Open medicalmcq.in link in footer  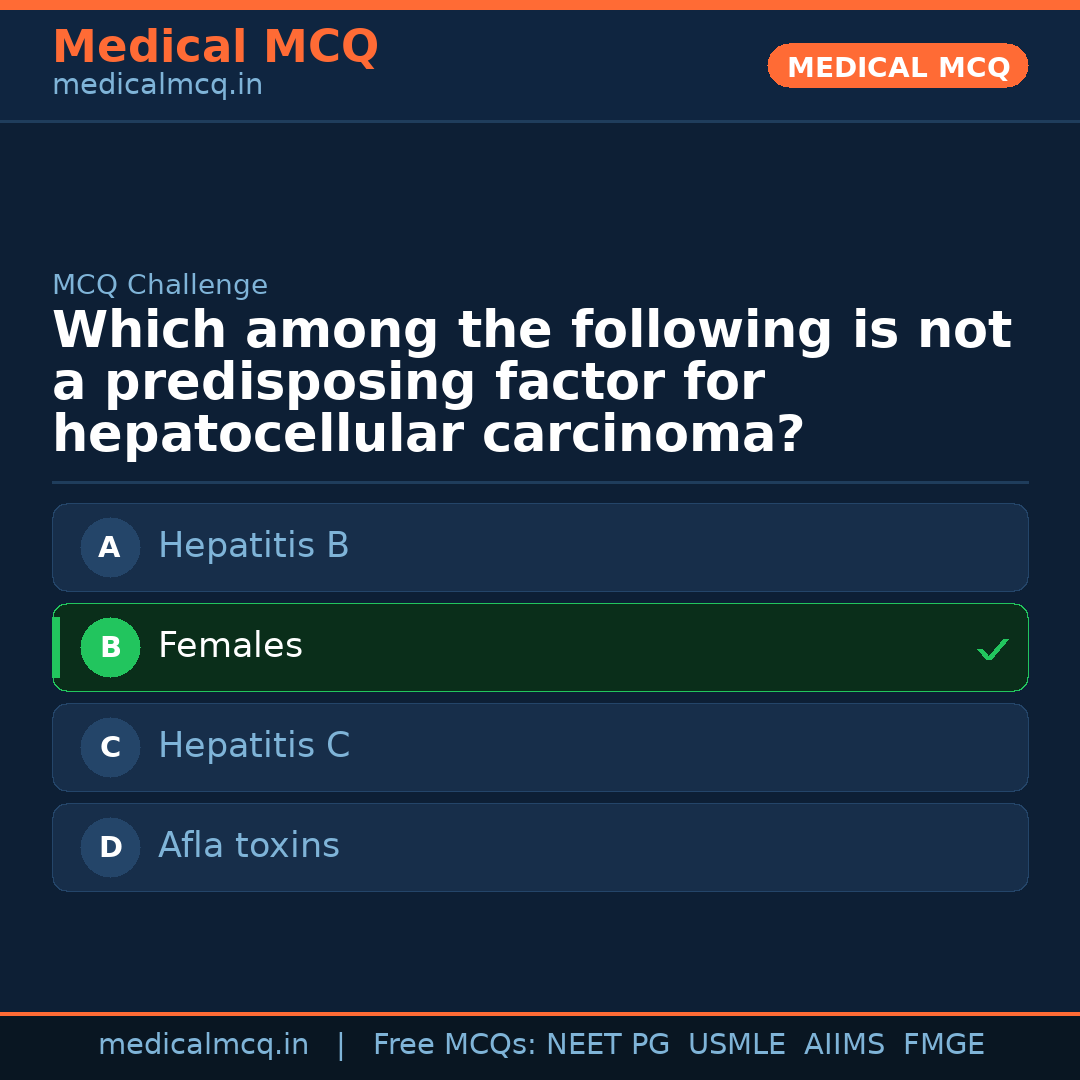[203, 1045]
